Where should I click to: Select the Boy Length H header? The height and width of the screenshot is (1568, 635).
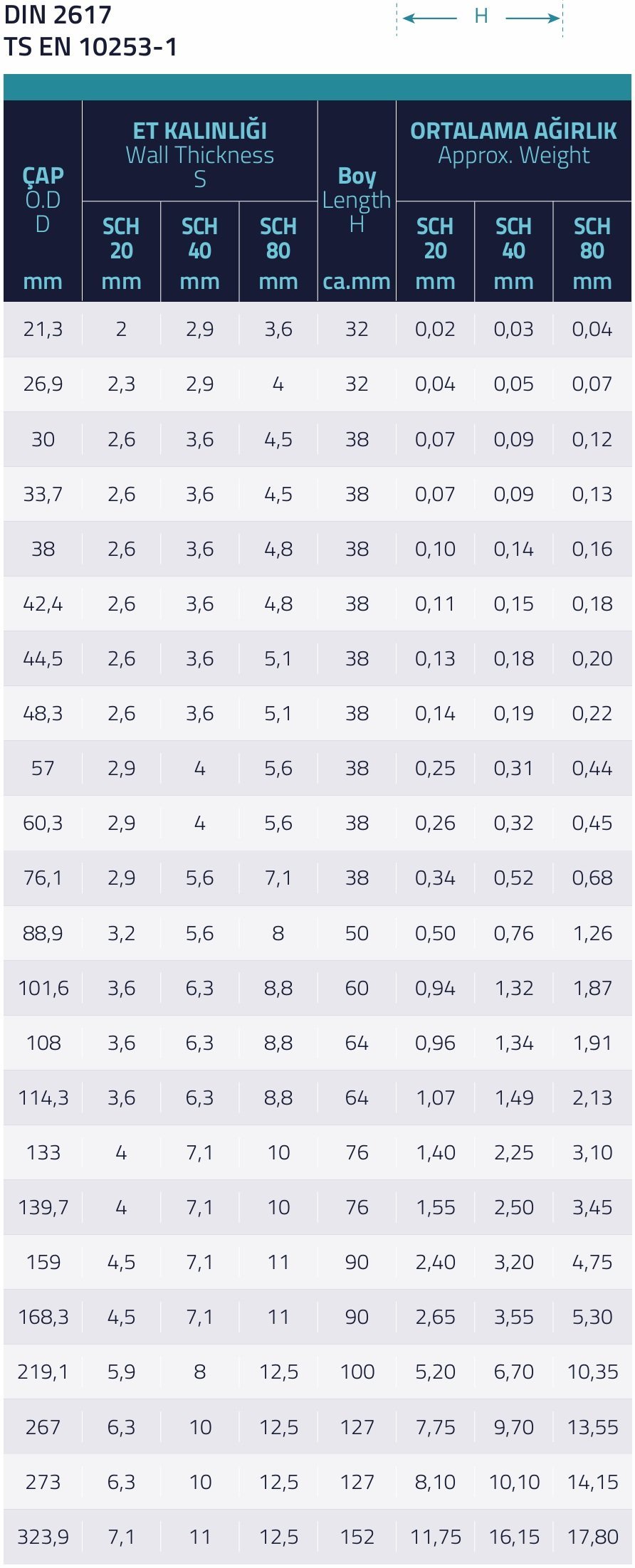[357, 200]
